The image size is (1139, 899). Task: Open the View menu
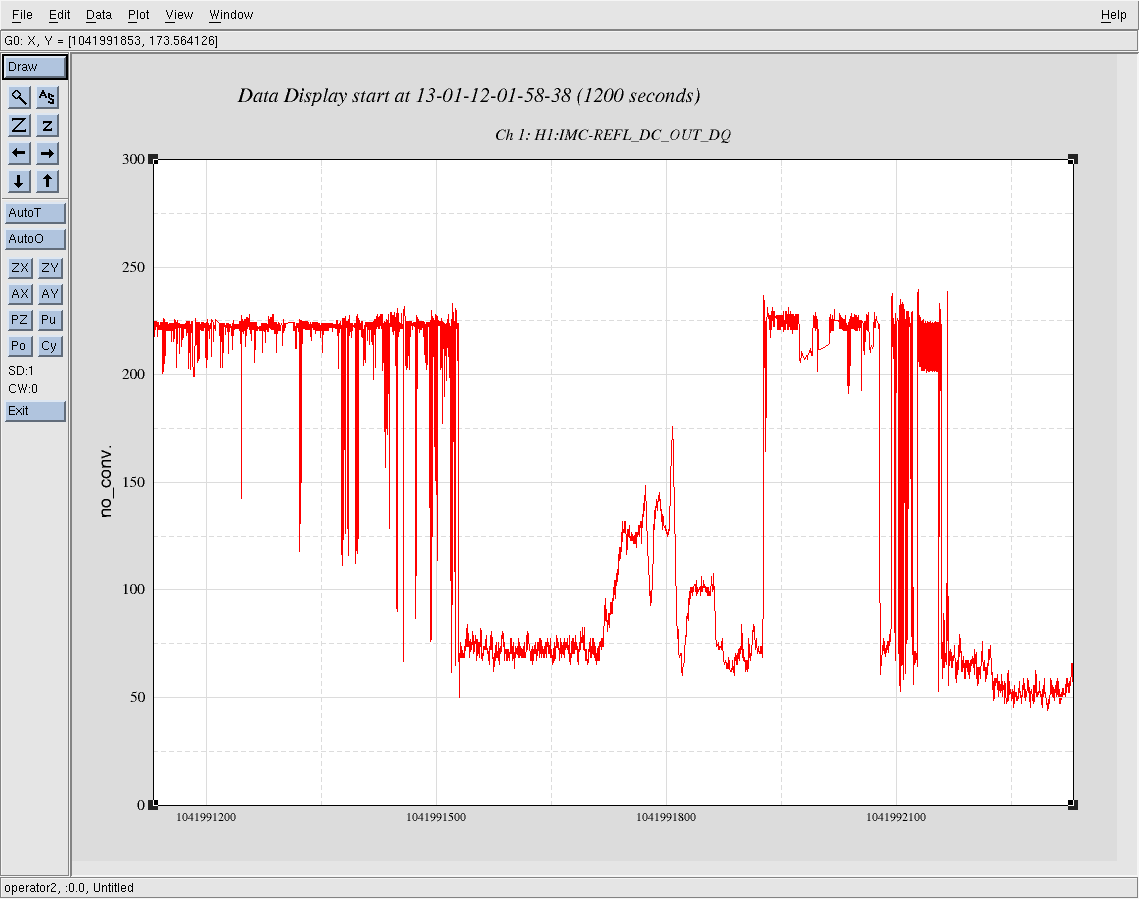(x=179, y=15)
